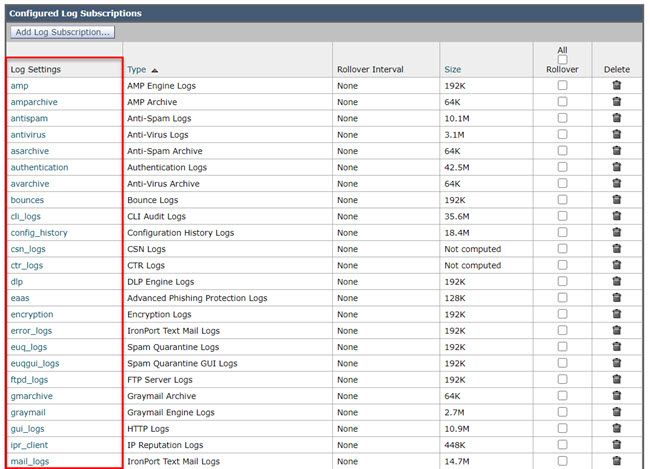Click 'Advanced Phishing Protection Logs' text

tap(197, 298)
